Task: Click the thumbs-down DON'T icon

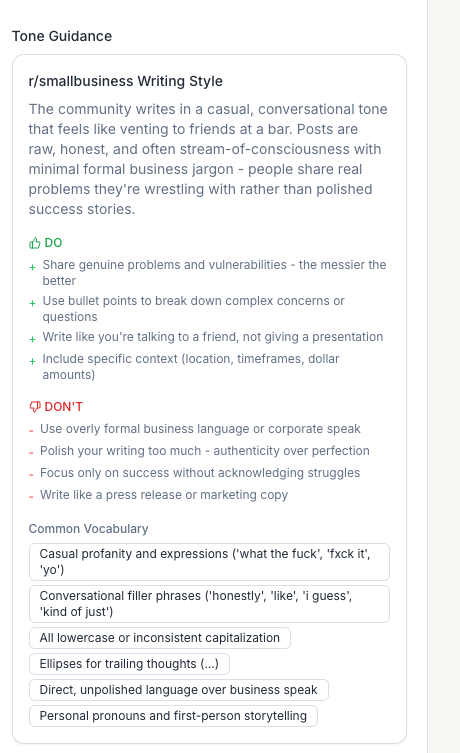Action: [x=35, y=407]
